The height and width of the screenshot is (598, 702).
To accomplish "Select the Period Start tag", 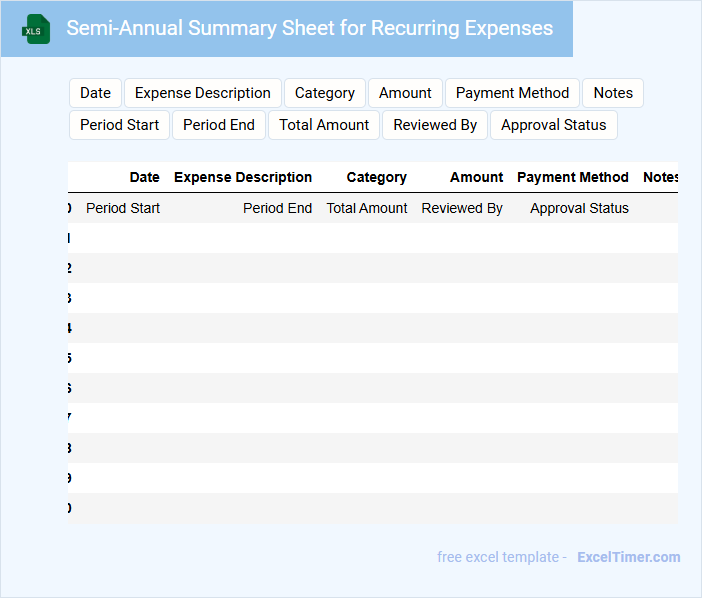I will [x=120, y=125].
